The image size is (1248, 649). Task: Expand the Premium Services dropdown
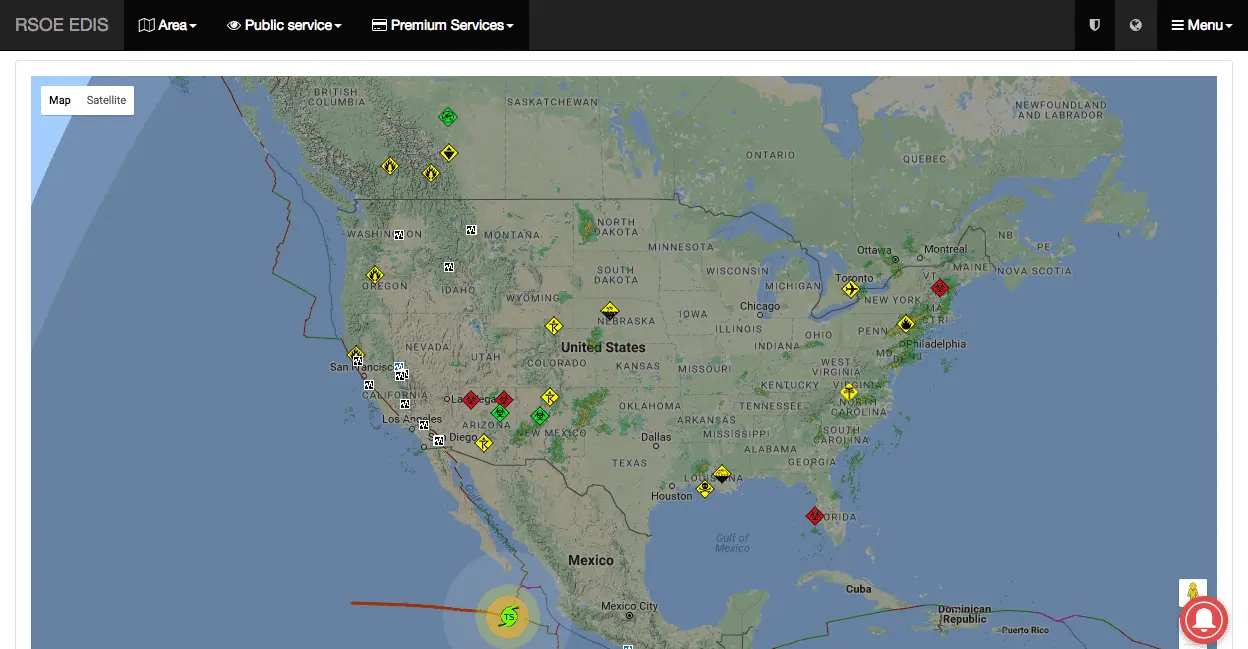[442, 25]
